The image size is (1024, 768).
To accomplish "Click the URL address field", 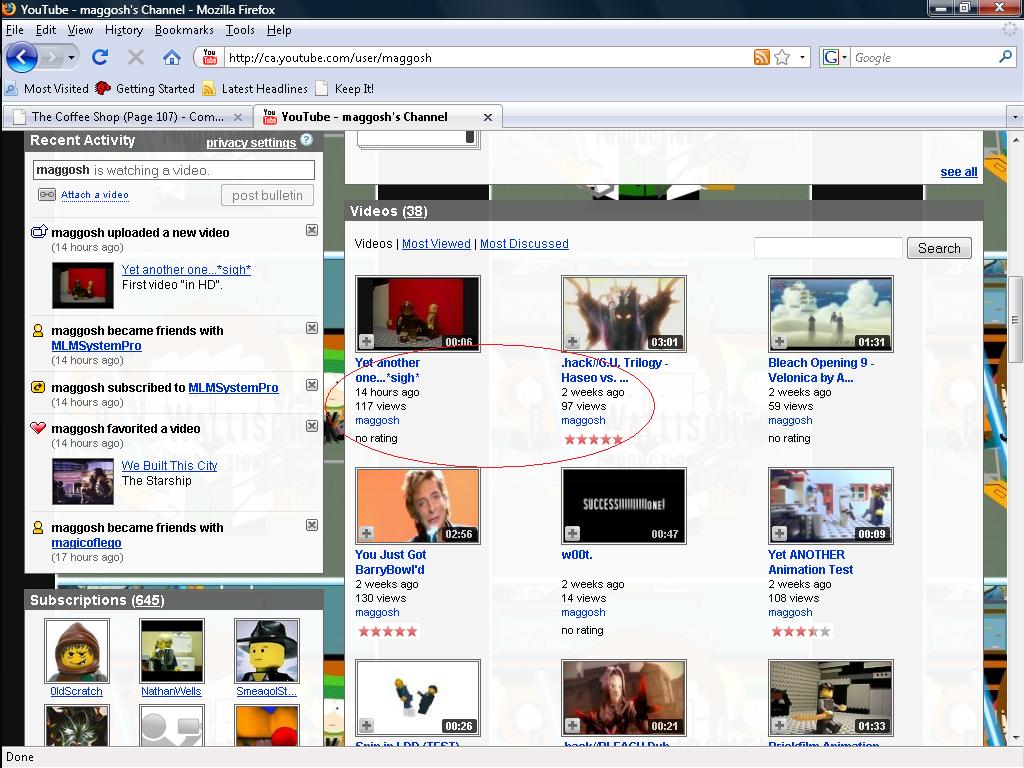I will click(487, 57).
